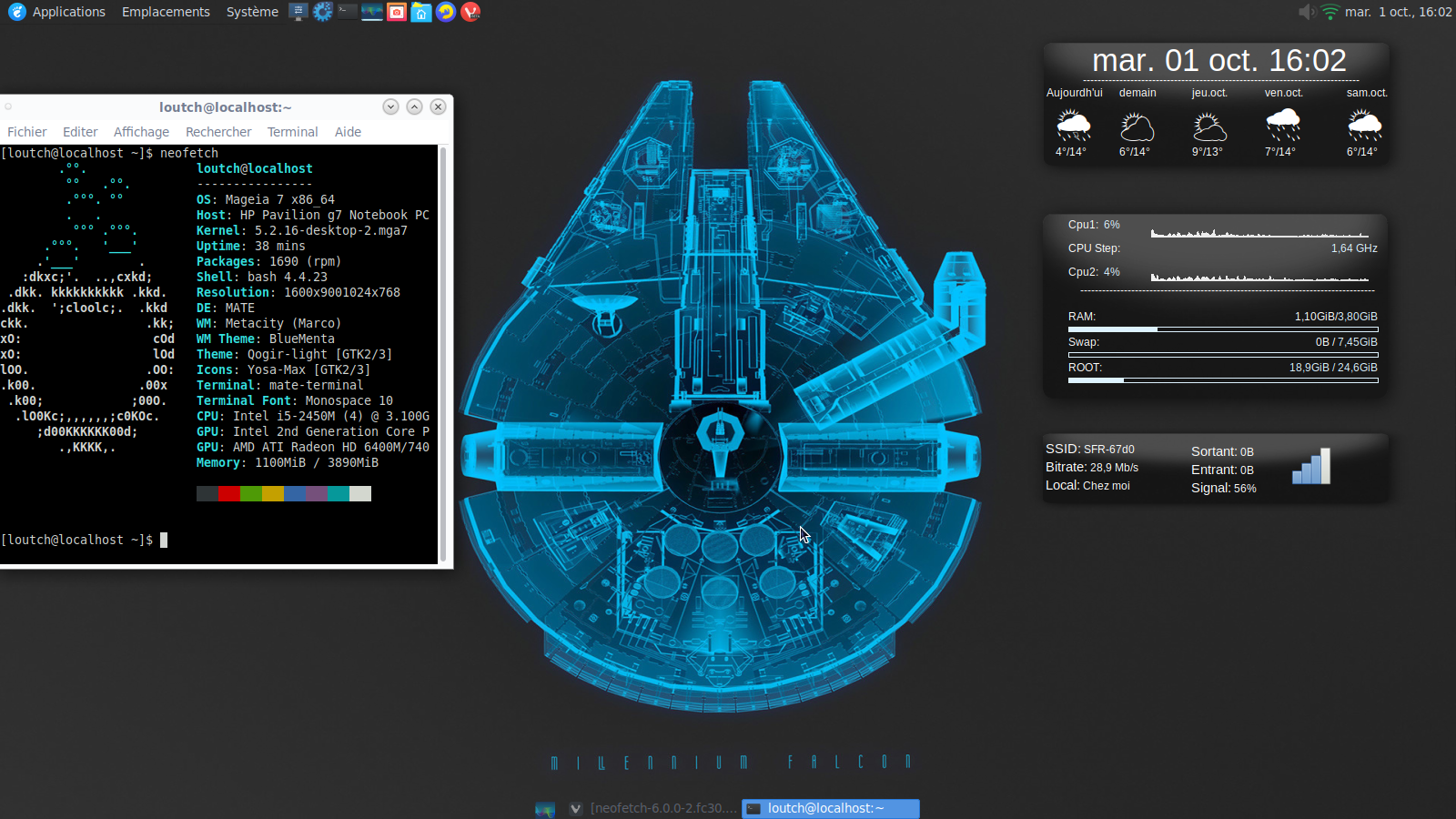This screenshot has height=819, width=1456.
Task: Minimize the terminal window with down-chevron button
Action: point(390,106)
